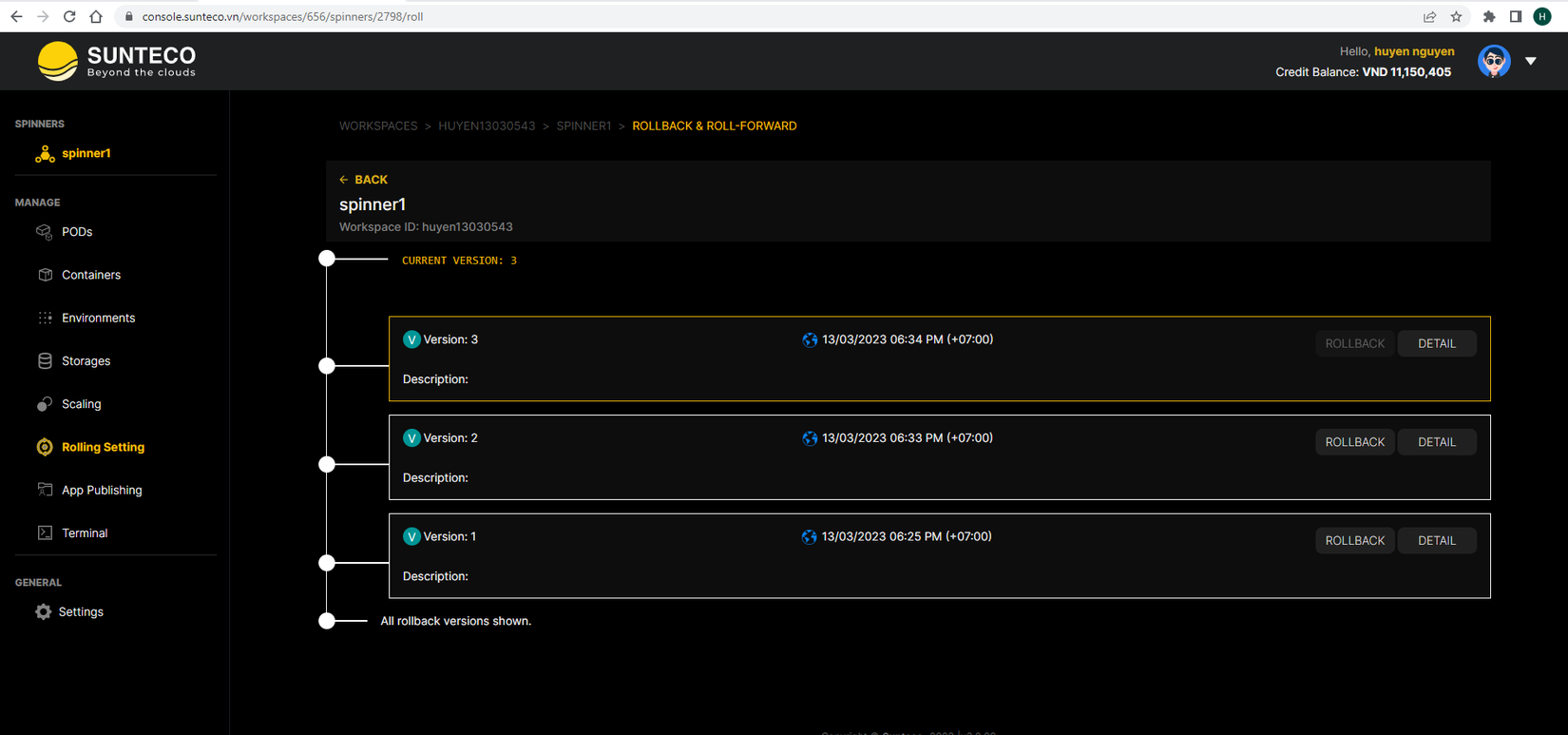
Task: Click the Version 3 timeline marker
Action: tap(327, 366)
